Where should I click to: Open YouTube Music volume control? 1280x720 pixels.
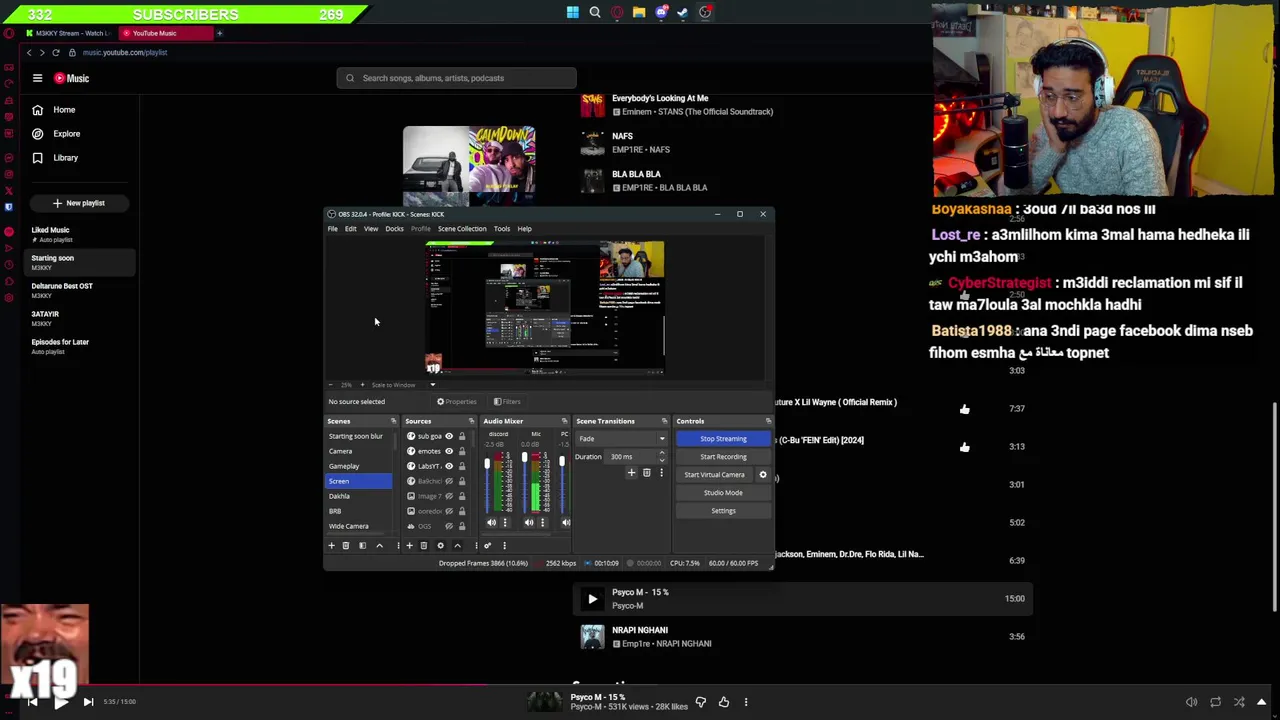click(x=1191, y=702)
